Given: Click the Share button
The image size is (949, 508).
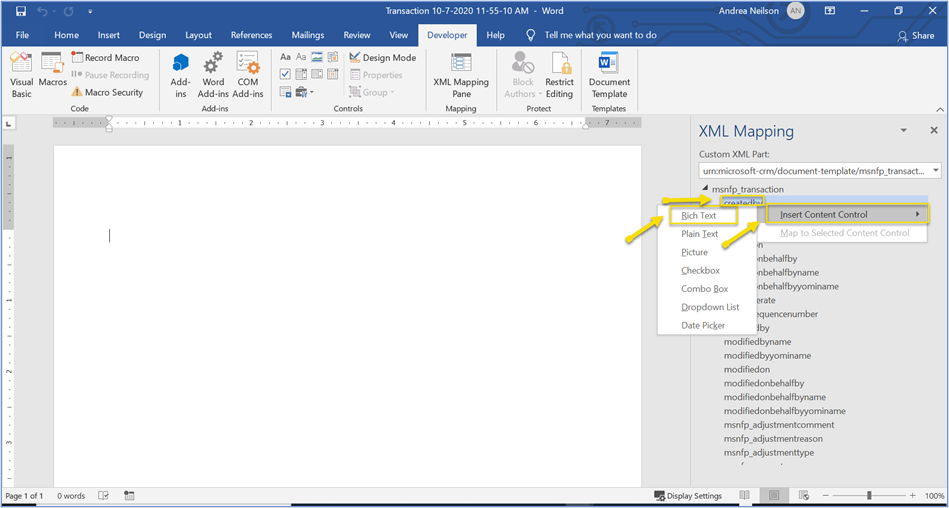Looking at the screenshot, I should tap(916, 36).
